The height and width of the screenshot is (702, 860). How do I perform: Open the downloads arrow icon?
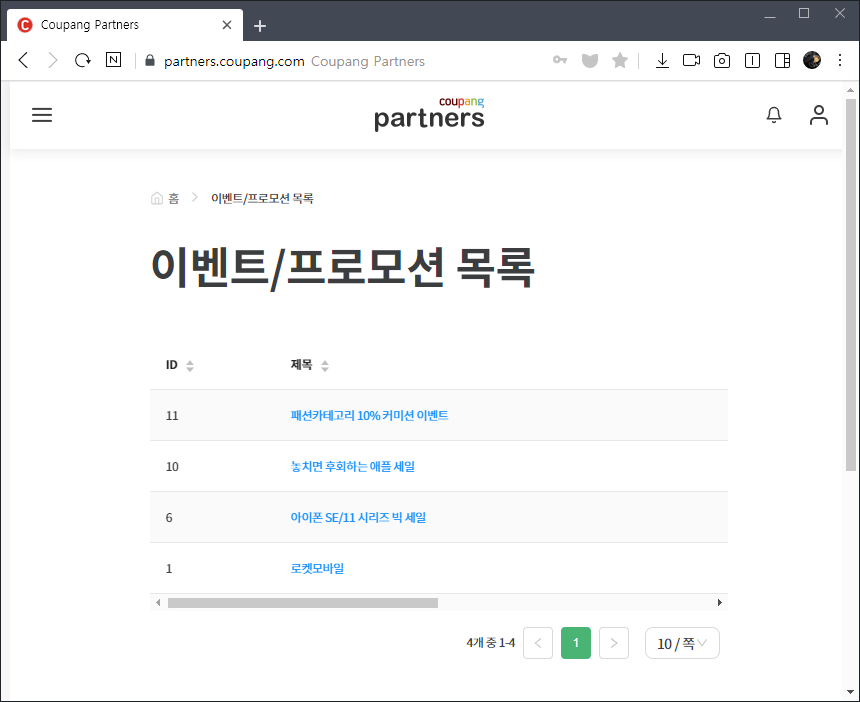coord(662,60)
